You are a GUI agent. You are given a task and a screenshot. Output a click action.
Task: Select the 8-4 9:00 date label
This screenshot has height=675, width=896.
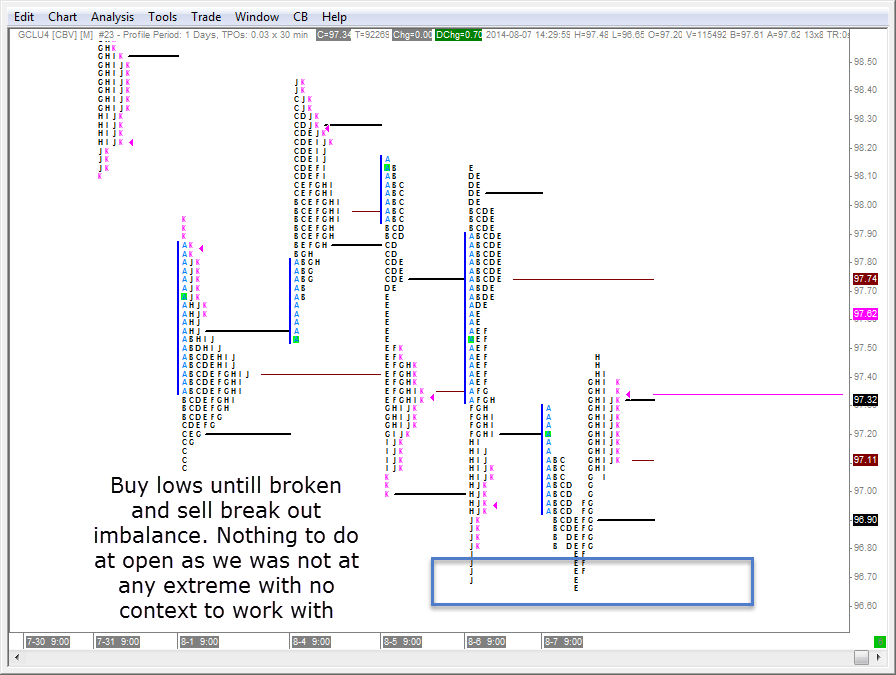(x=311, y=641)
